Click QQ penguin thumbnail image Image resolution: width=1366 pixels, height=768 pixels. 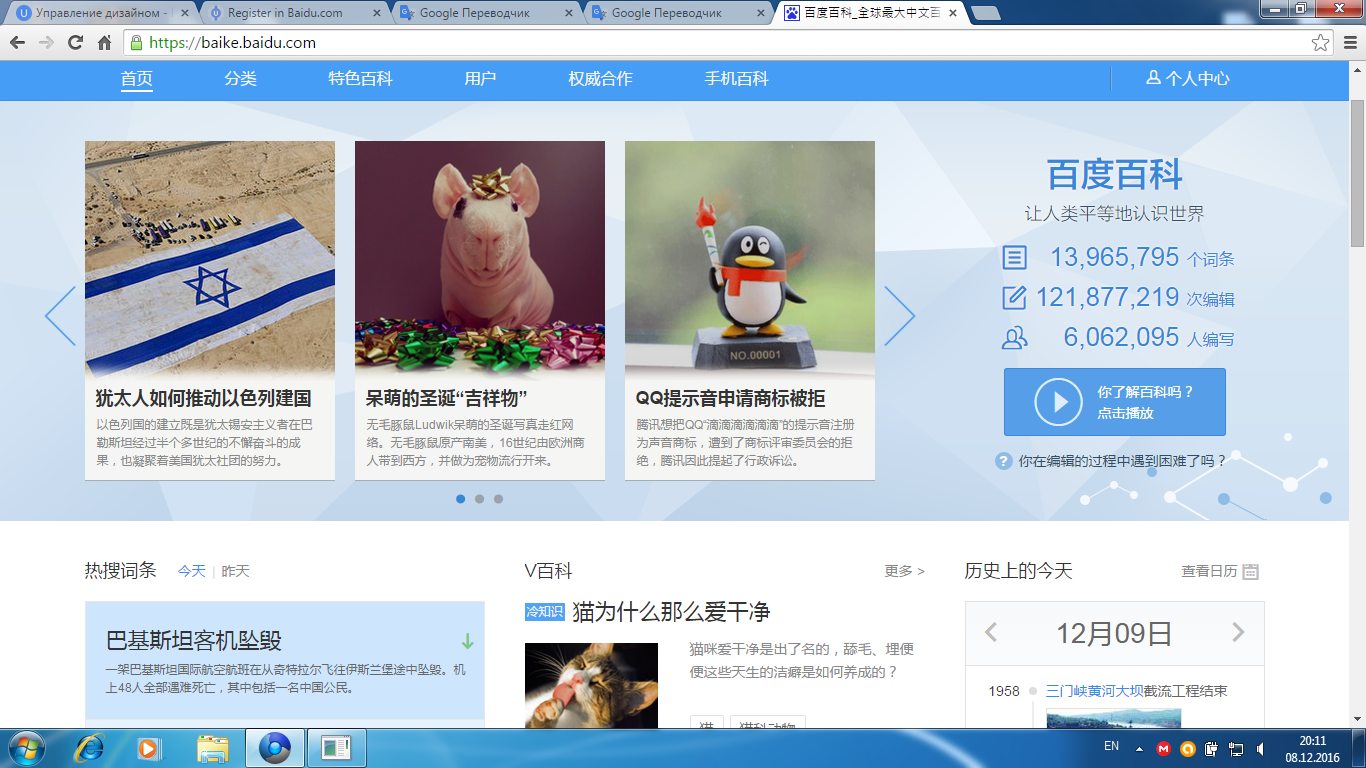(750, 258)
